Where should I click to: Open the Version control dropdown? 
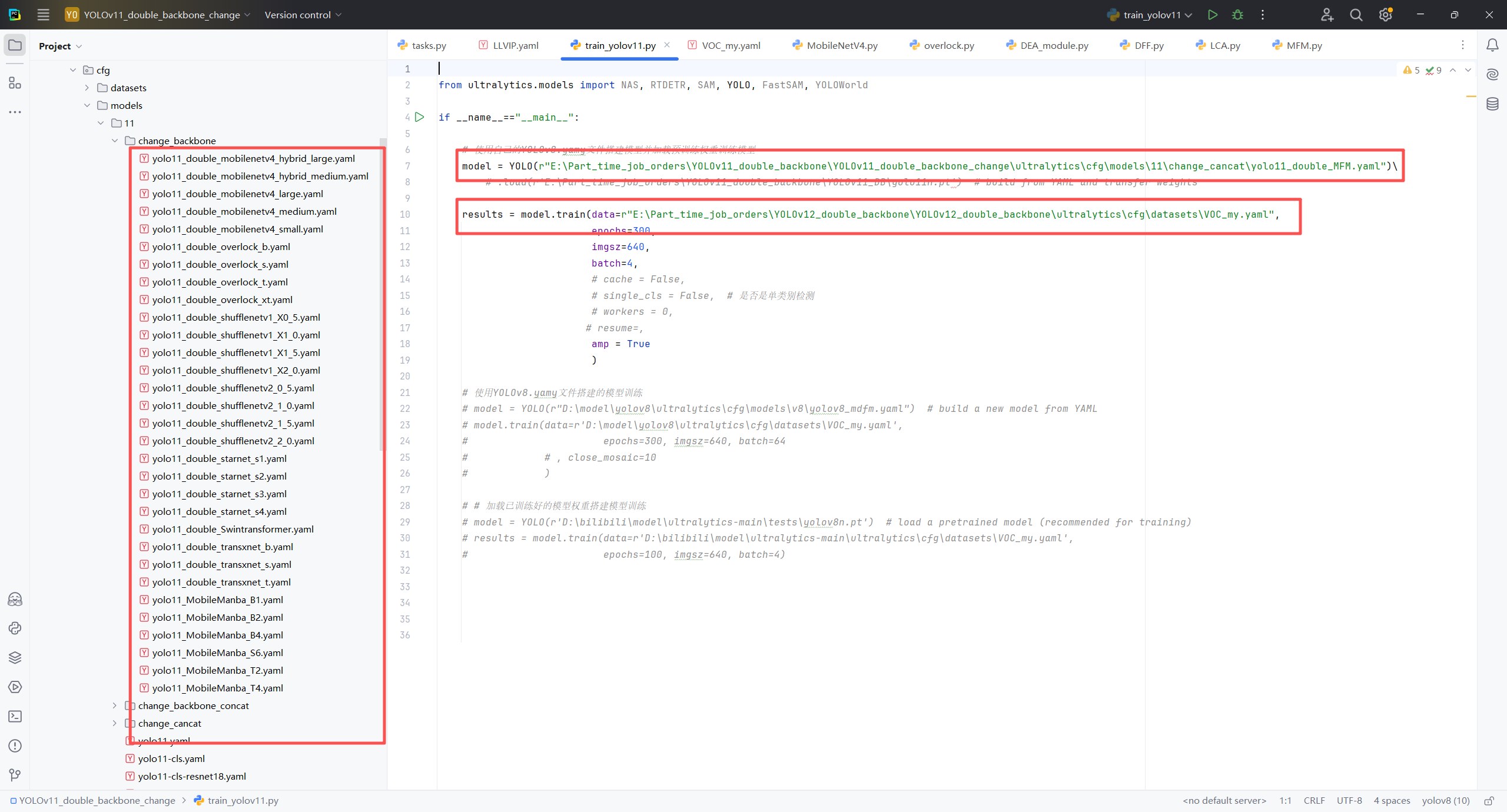coord(303,15)
